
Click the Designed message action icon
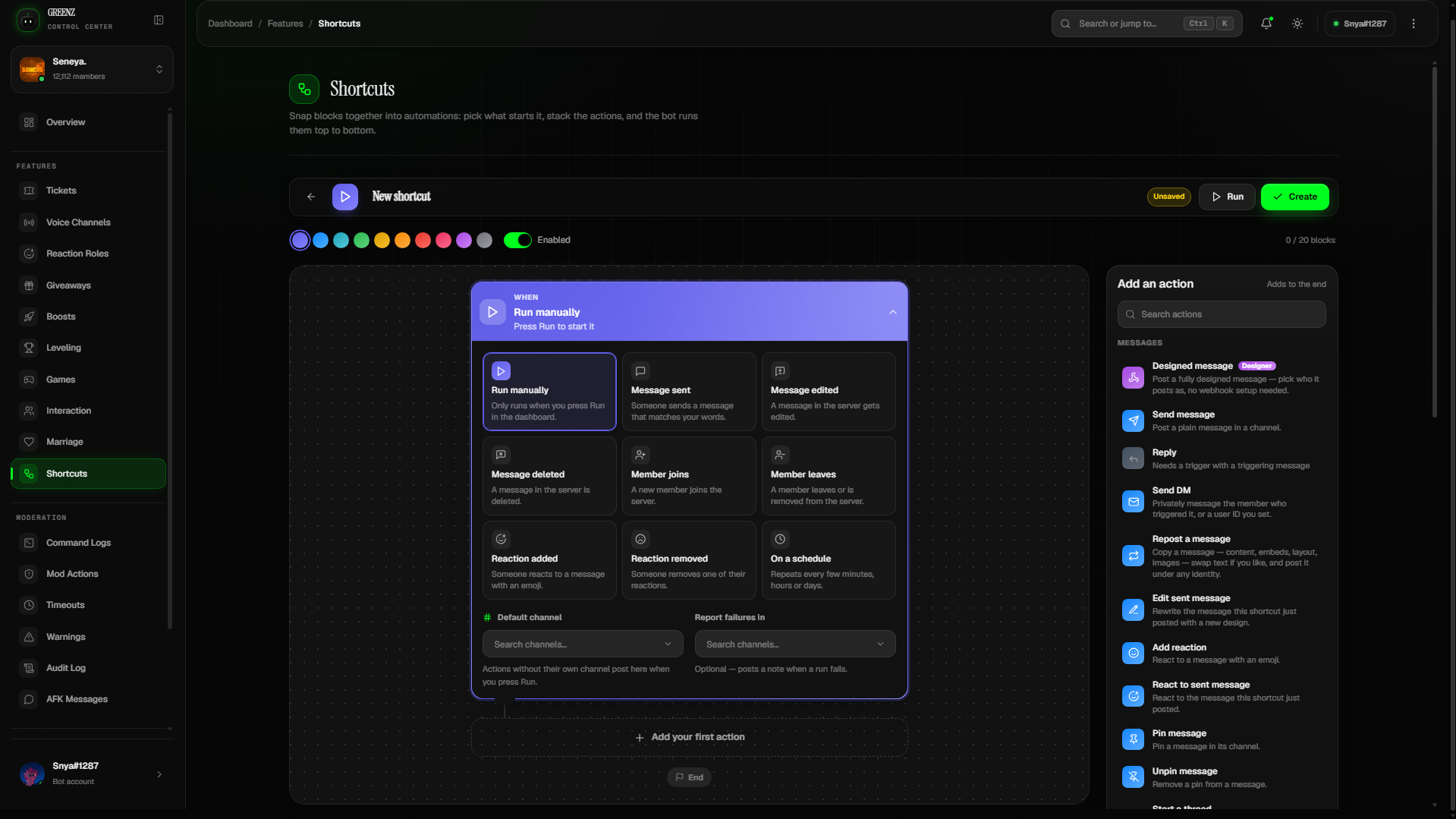1133,377
